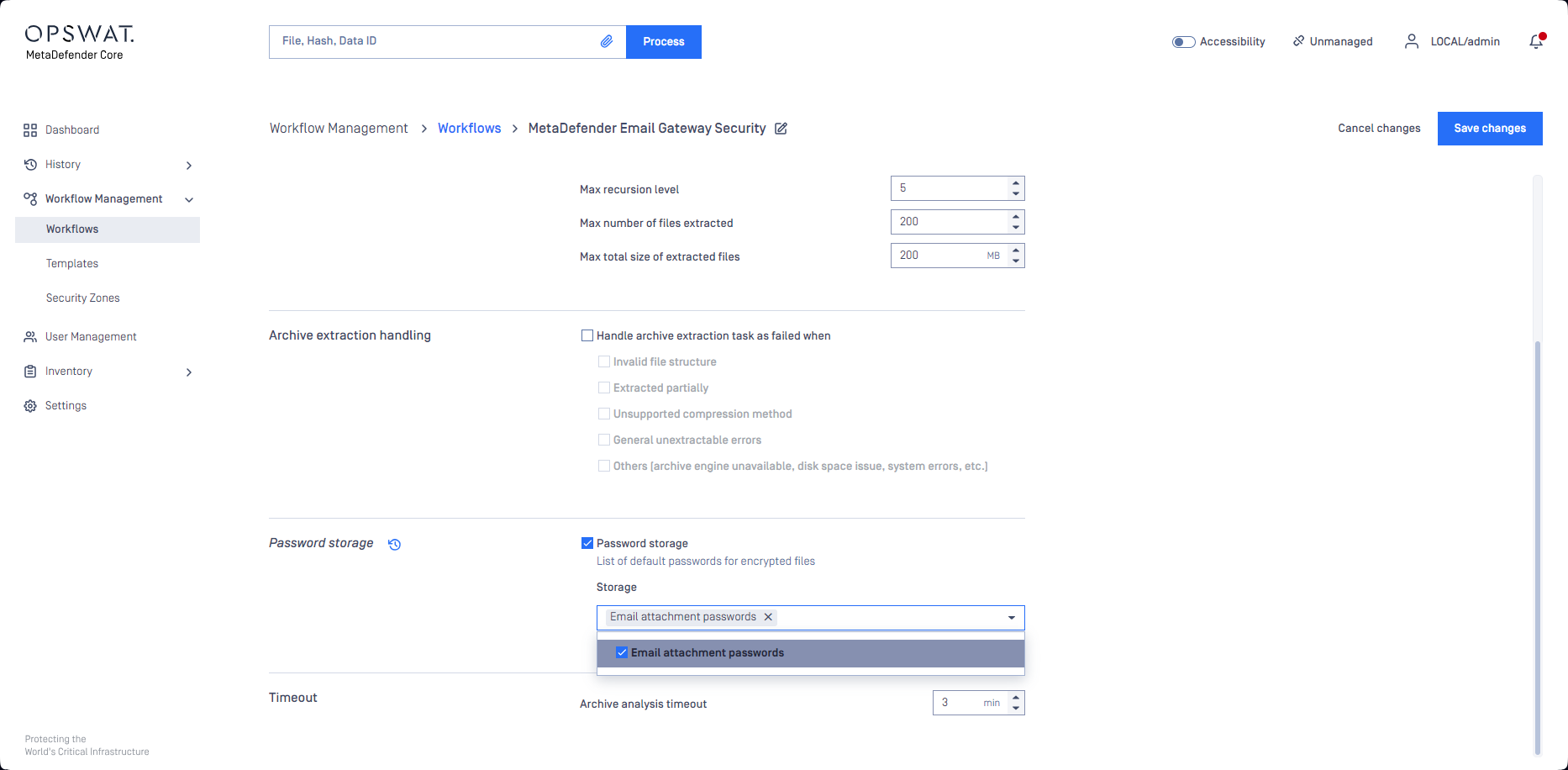Check Unsupported compression method box
The width and height of the screenshot is (1568, 770).
pyautogui.click(x=604, y=414)
